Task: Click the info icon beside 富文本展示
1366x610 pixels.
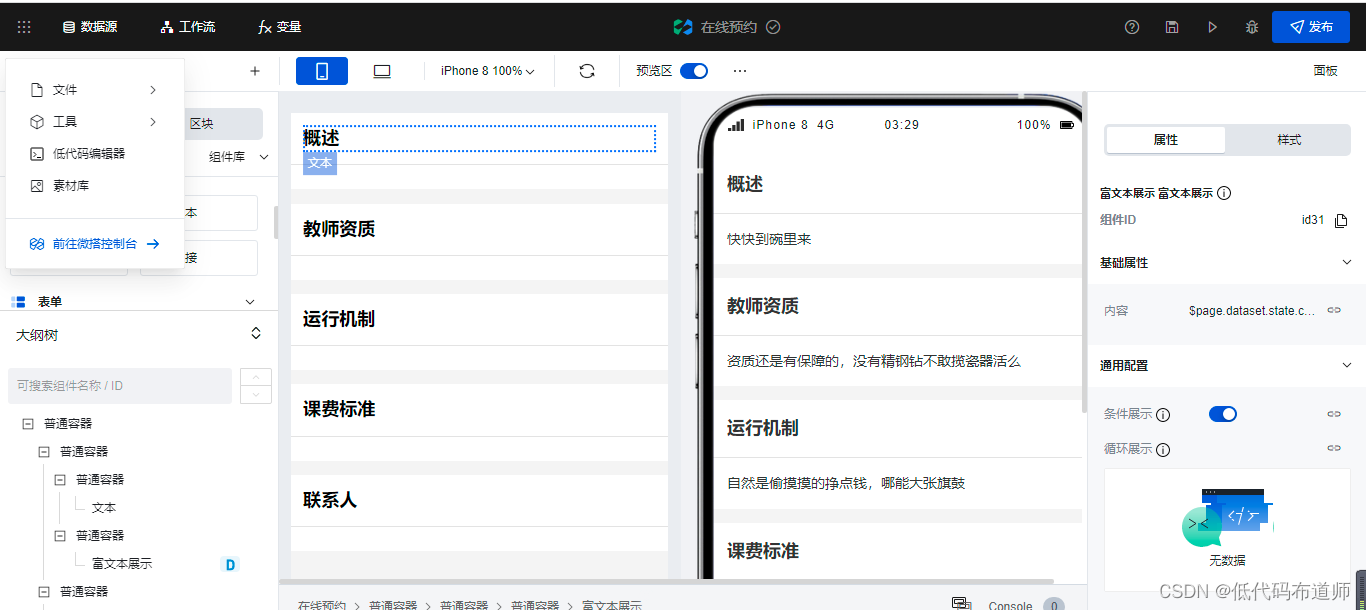Action: tap(1224, 193)
